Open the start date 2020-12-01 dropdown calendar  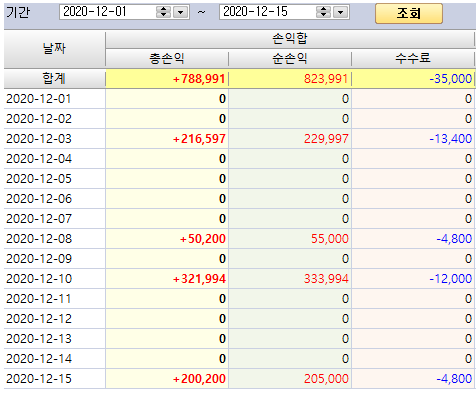(x=180, y=12)
